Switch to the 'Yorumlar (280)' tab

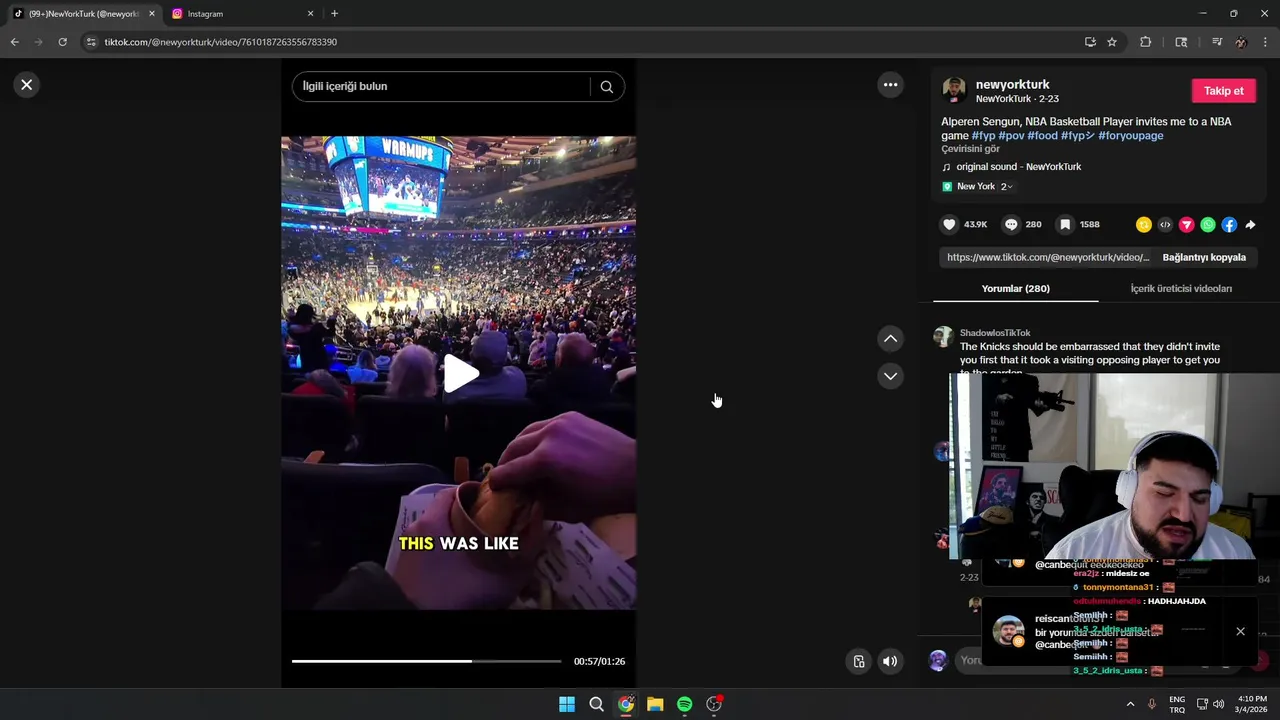pyautogui.click(x=1015, y=289)
